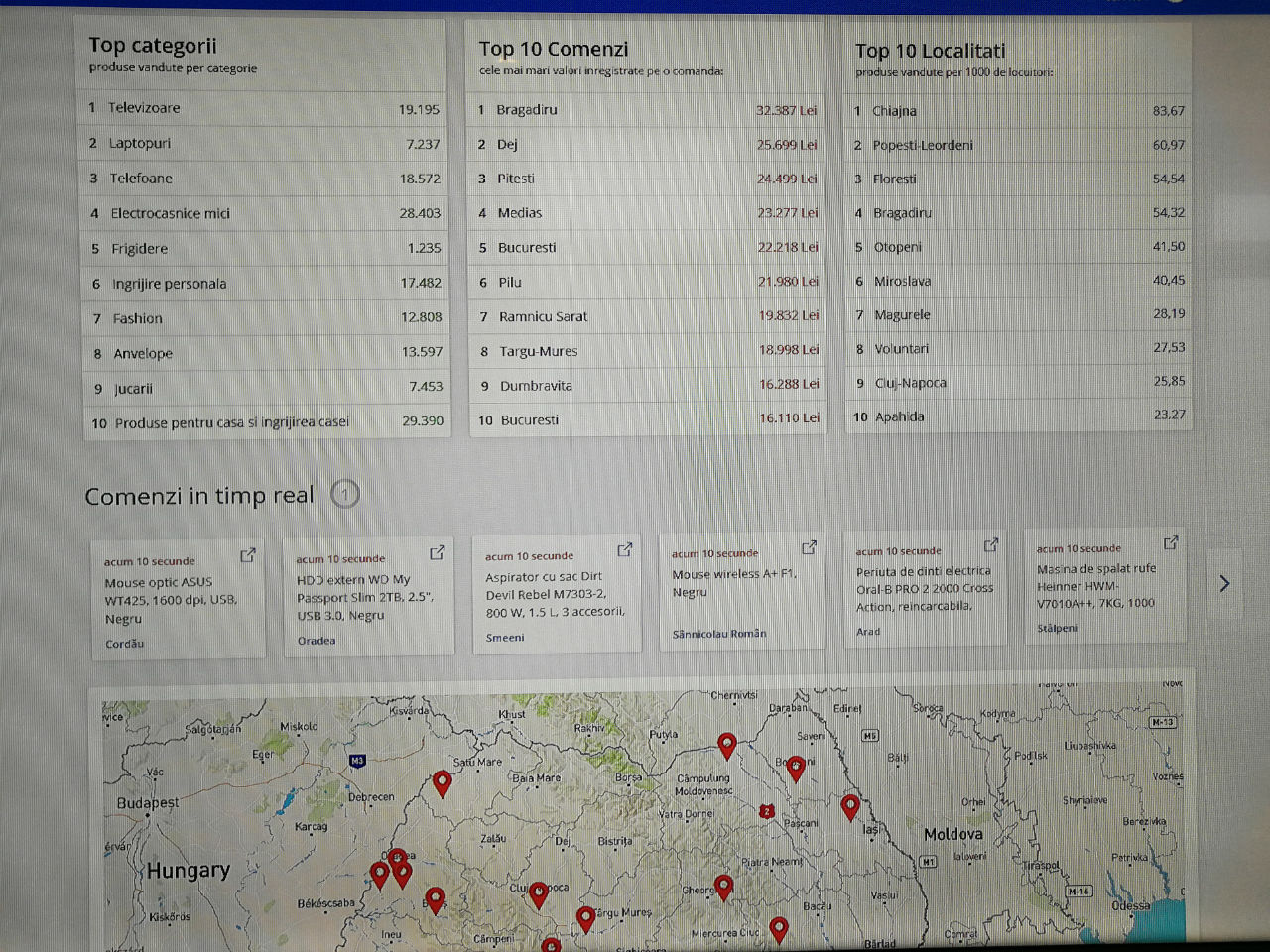Select Cluj-Napoca row in Top 10 Localitati

click(x=1018, y=383)
